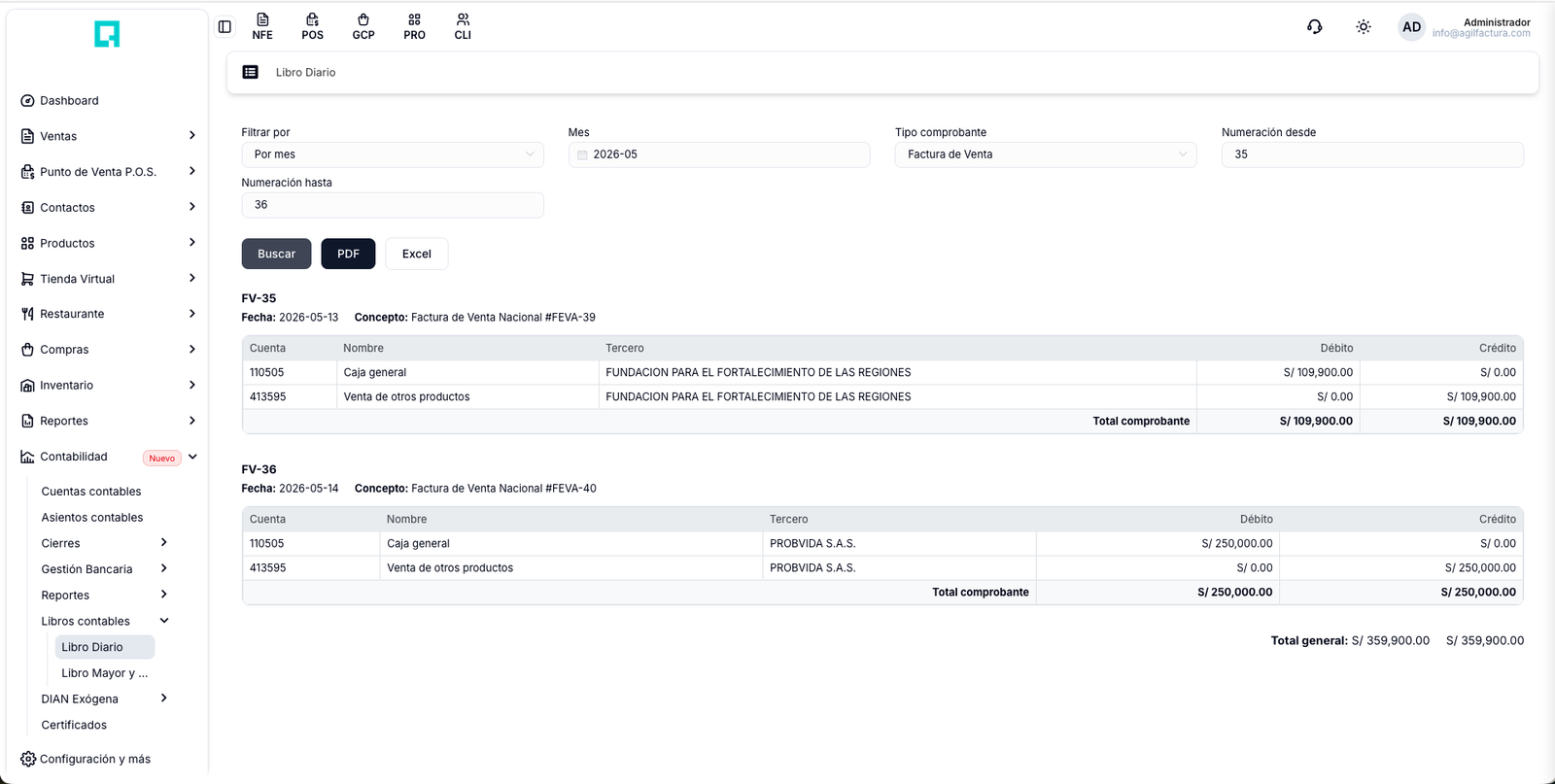Open the CLI clients shortcut icon
This screenshot has height=784, width=1555.
pos(463,27)
